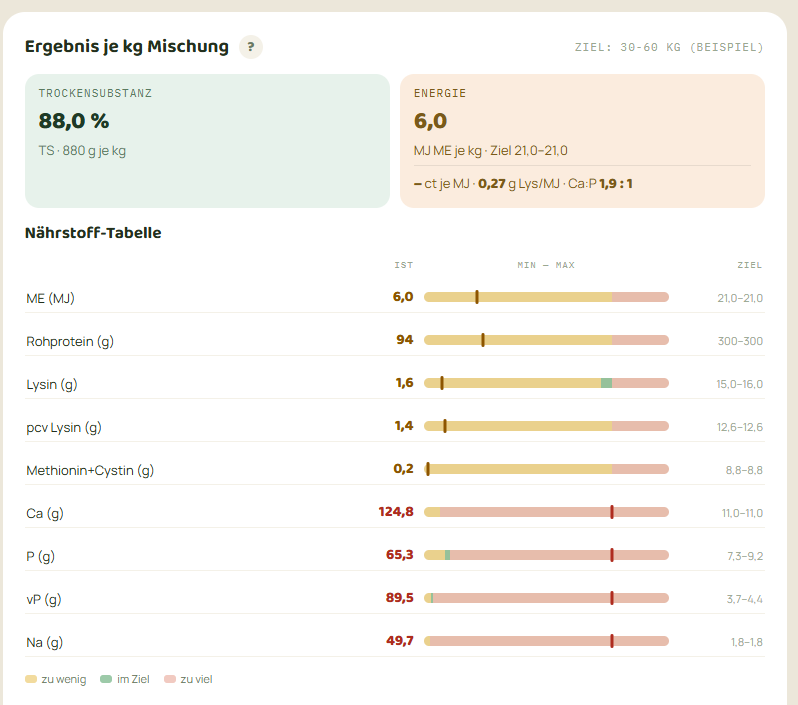Click the Lysin range bar marker

coord(442,383)
